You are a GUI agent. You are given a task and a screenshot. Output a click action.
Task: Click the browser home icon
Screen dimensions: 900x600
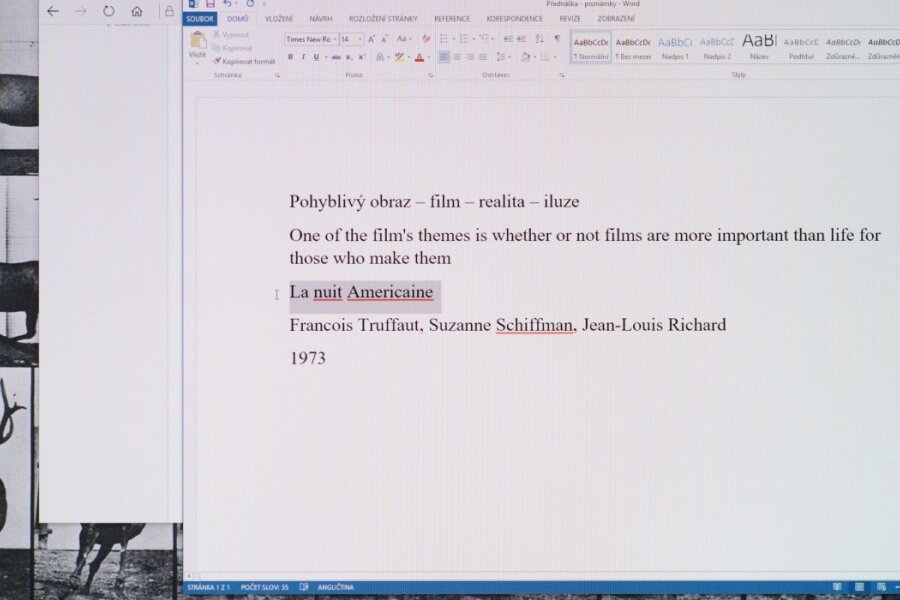[137, 11]
